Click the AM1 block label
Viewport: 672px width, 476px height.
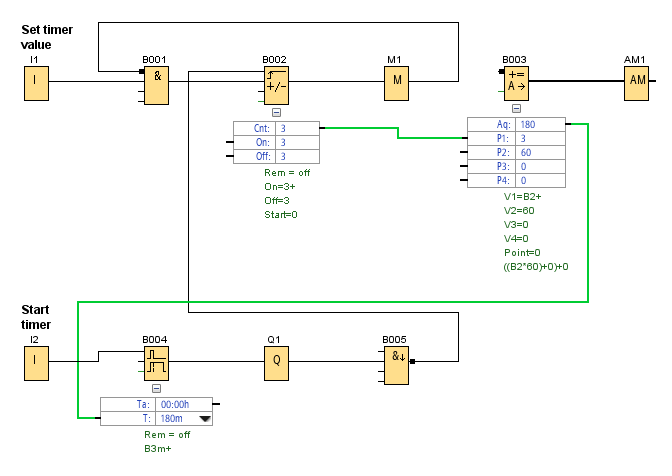pos(634,60)
